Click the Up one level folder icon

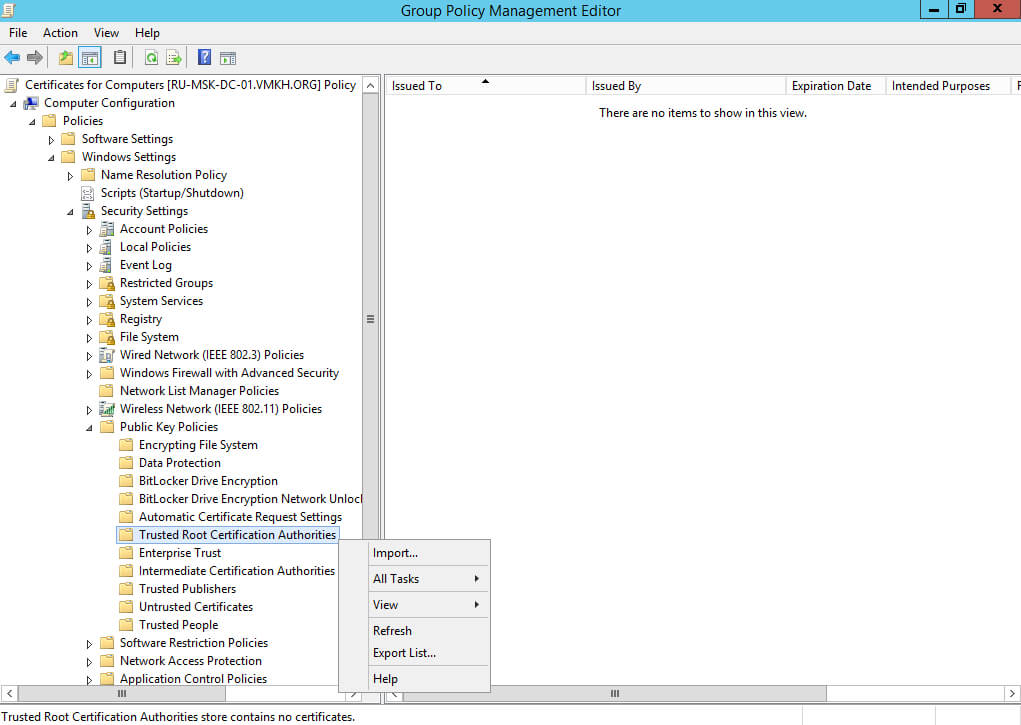[x=66, y=58]
